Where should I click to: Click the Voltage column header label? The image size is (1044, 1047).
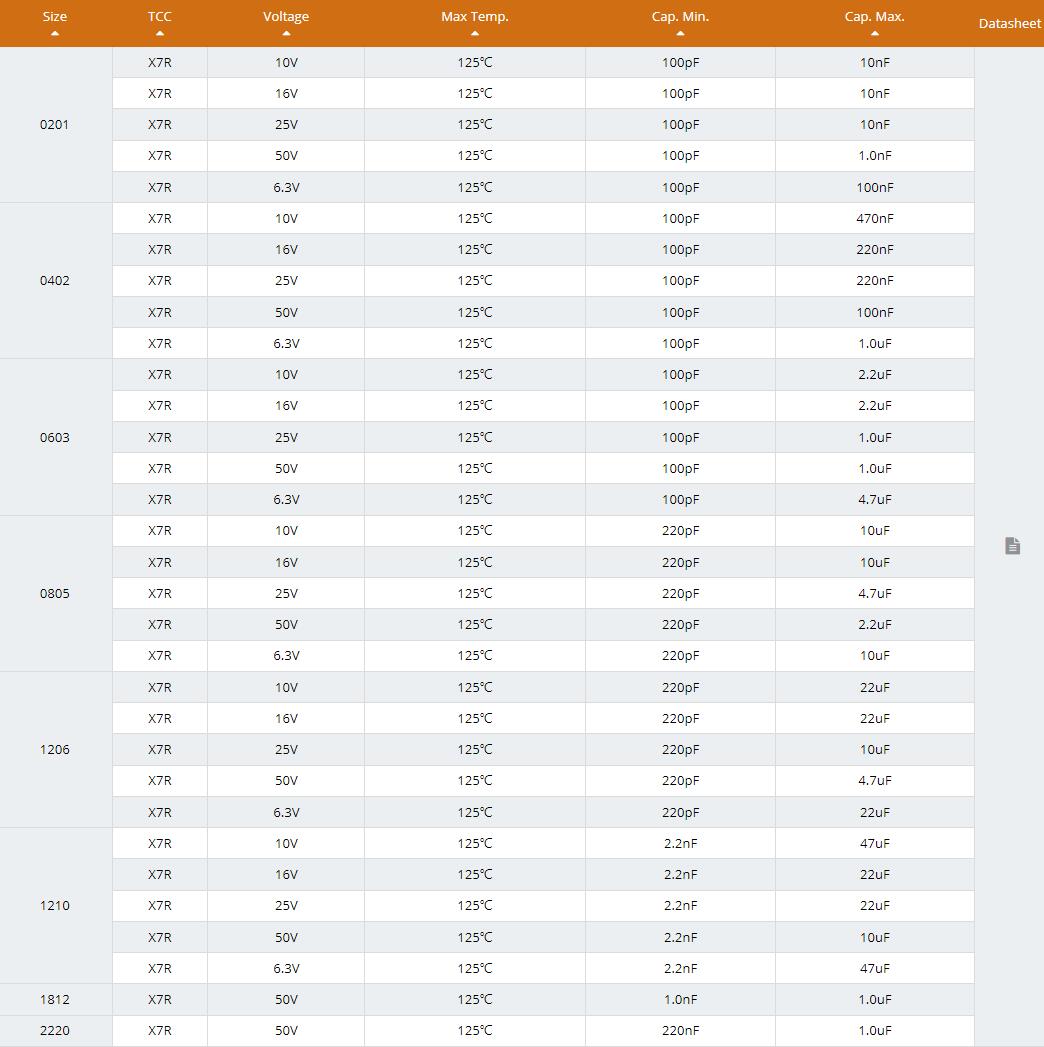tap(286, 17)
